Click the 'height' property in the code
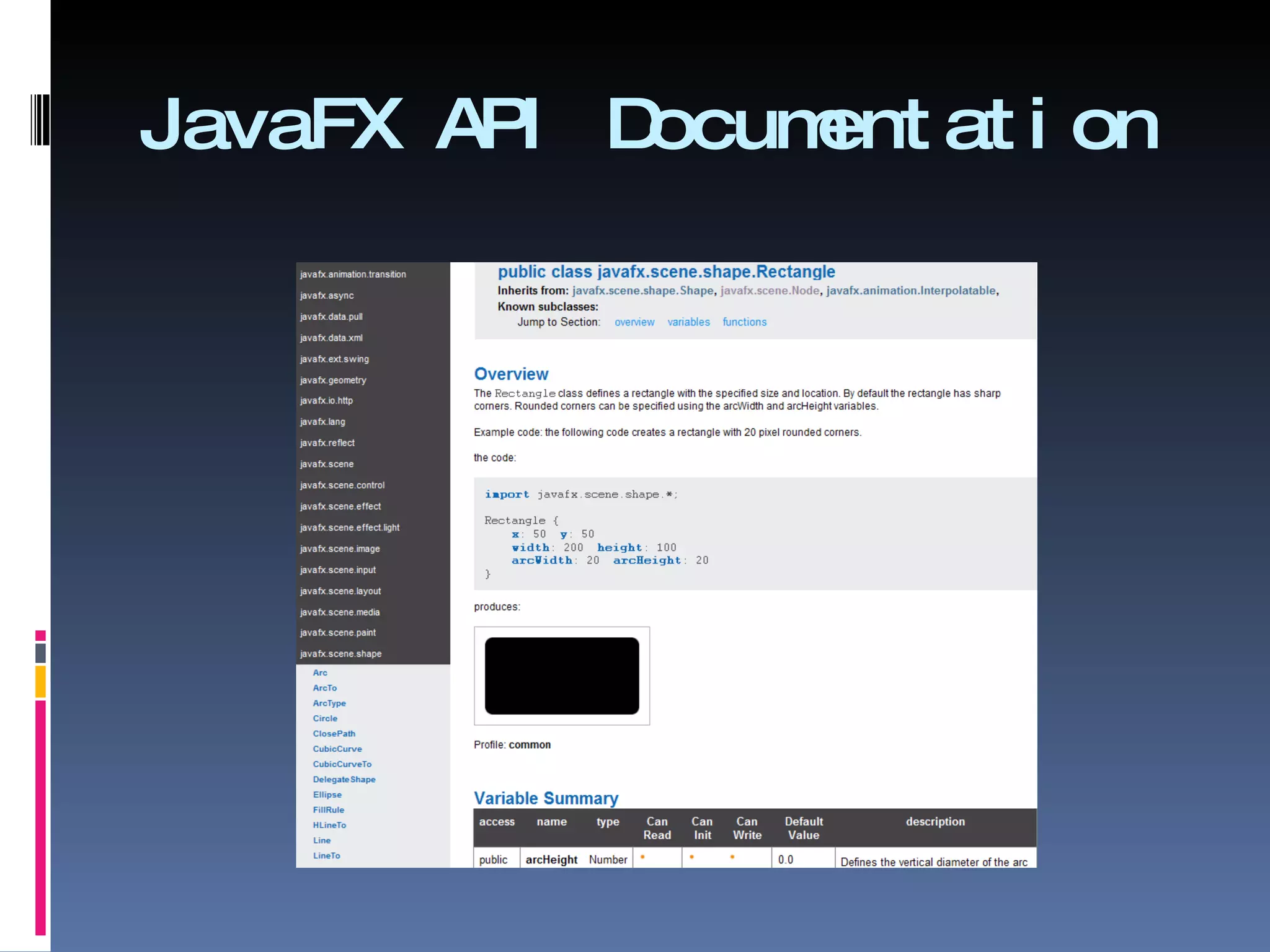This screenshot has width=1270, height=952. tap(619, 548)
